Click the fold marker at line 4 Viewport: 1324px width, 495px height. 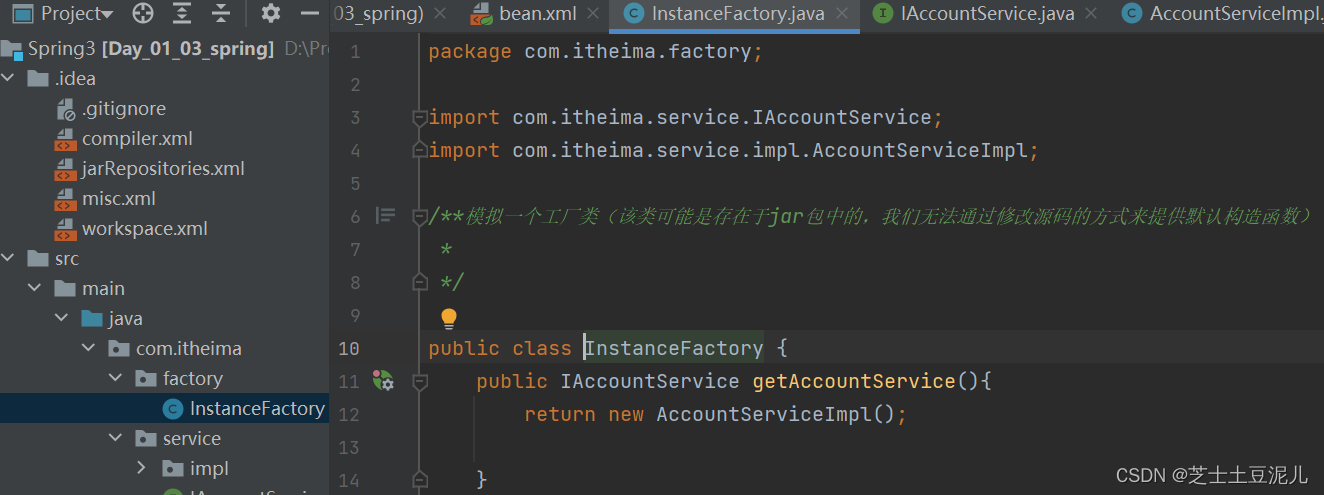click(420, 150)
